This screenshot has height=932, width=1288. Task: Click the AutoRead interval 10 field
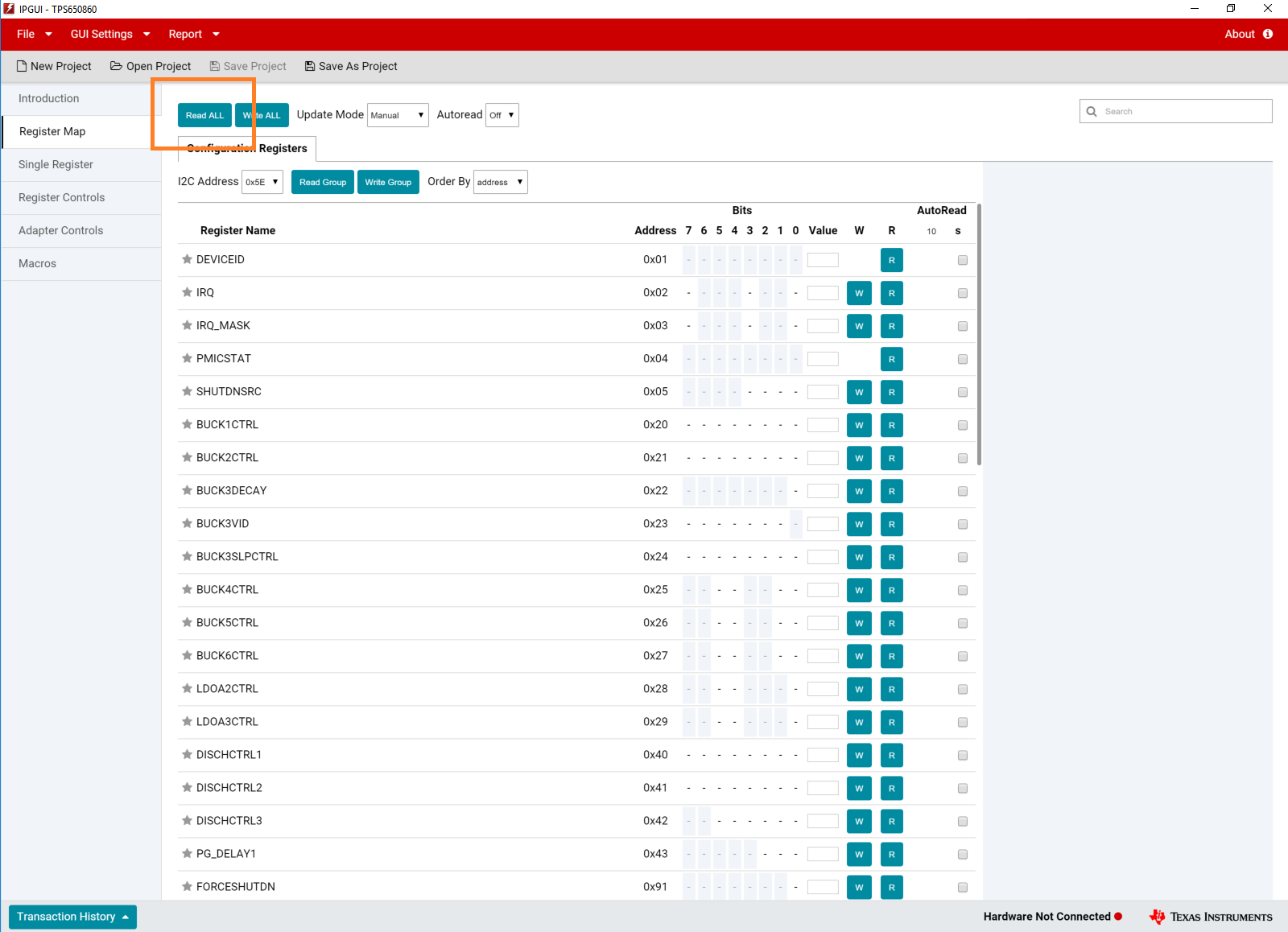pos(931,231)
